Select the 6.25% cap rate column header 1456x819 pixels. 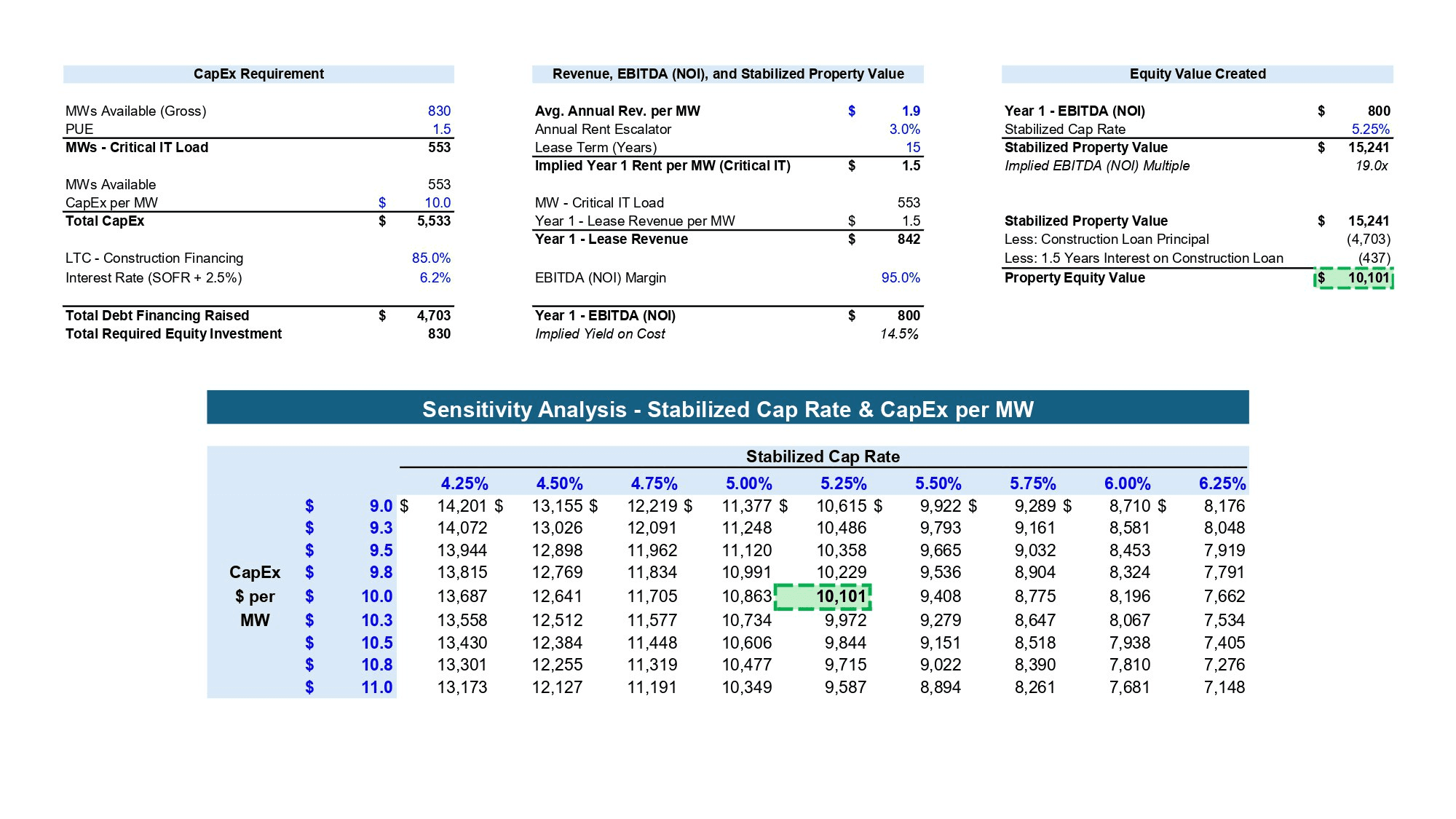point(1222,483)
